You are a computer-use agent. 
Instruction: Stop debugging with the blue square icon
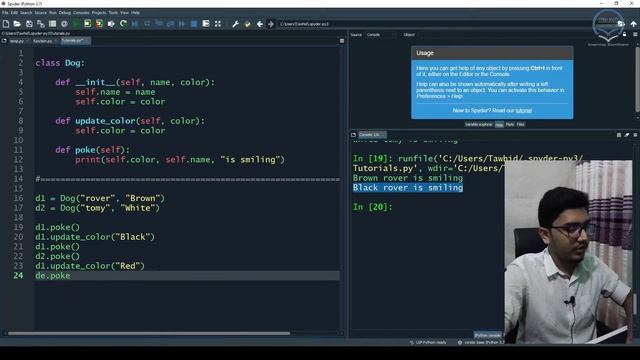pyautogui.click(x=194, y=24)
